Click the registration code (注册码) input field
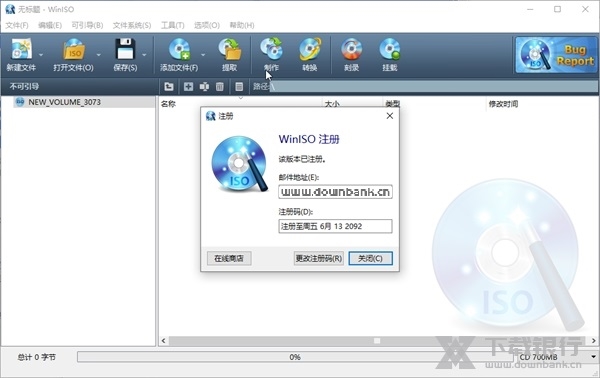 (x=335, y=226)
